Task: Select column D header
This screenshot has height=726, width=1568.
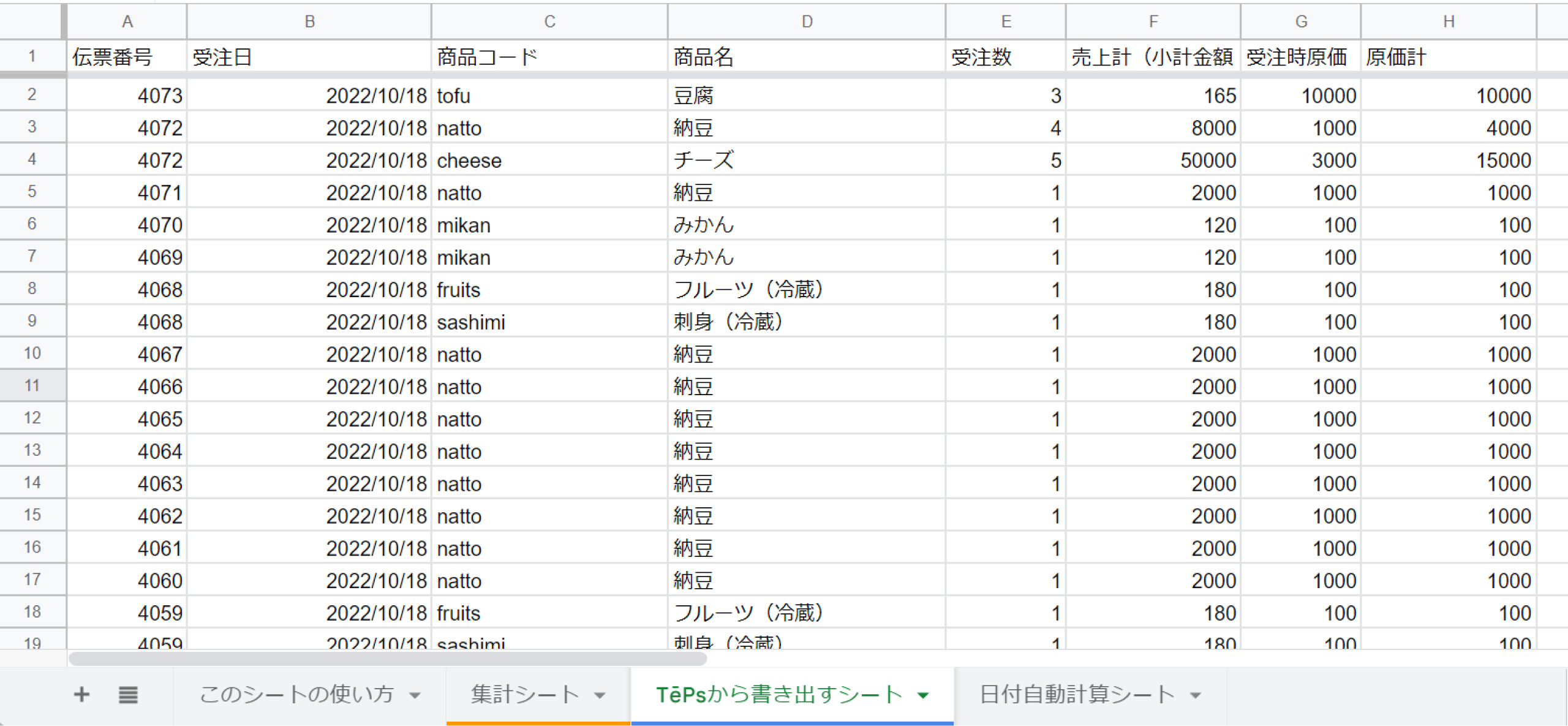Action: (x=807, y=21)
